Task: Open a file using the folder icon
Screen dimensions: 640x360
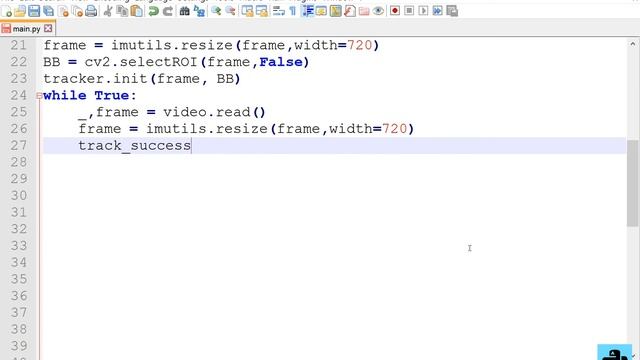Action: [x=20, y=11]
